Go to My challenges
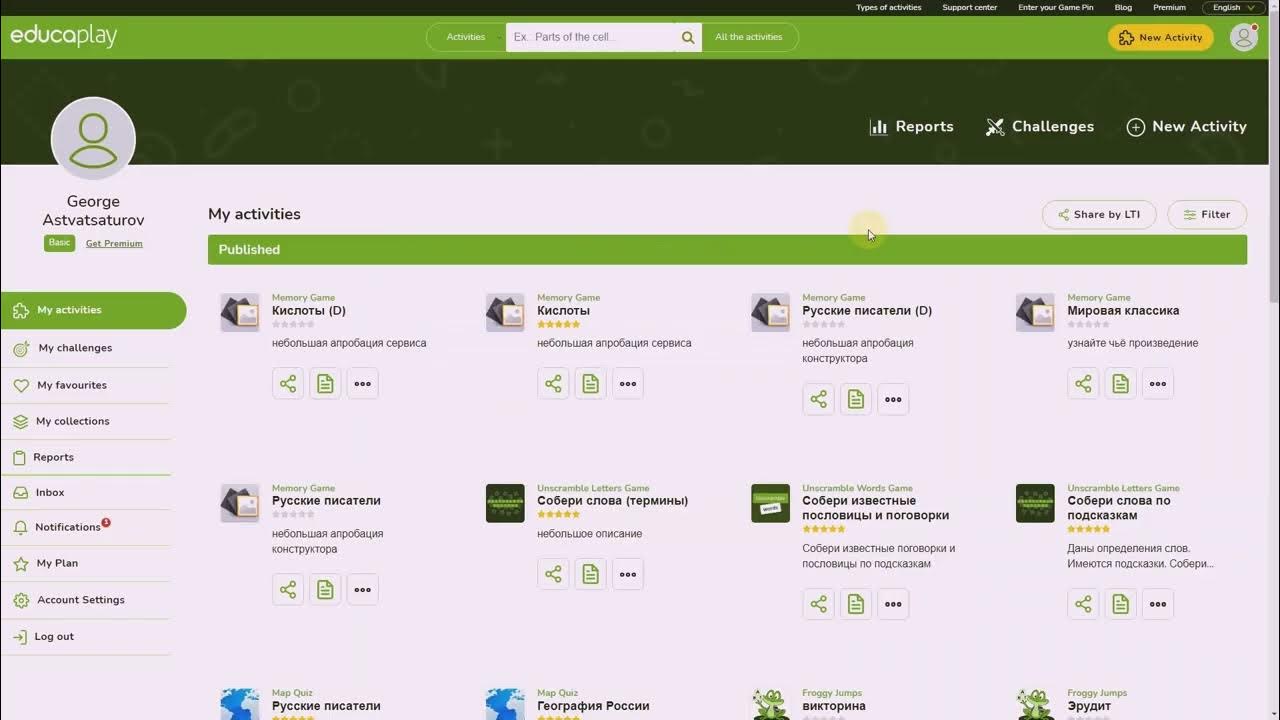Image resolution: width=1280 pixels, height=720 pixels. (75, 348)
